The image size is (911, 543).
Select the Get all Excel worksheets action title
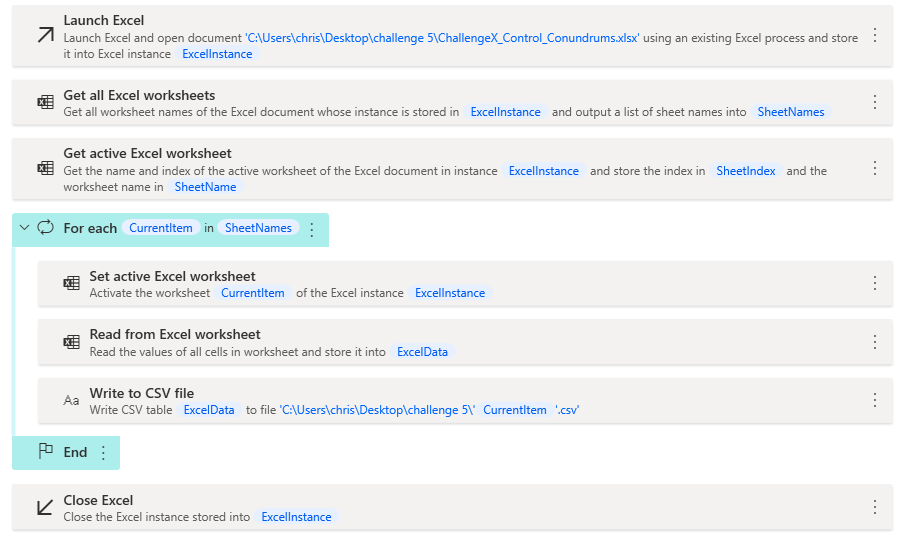139,95
